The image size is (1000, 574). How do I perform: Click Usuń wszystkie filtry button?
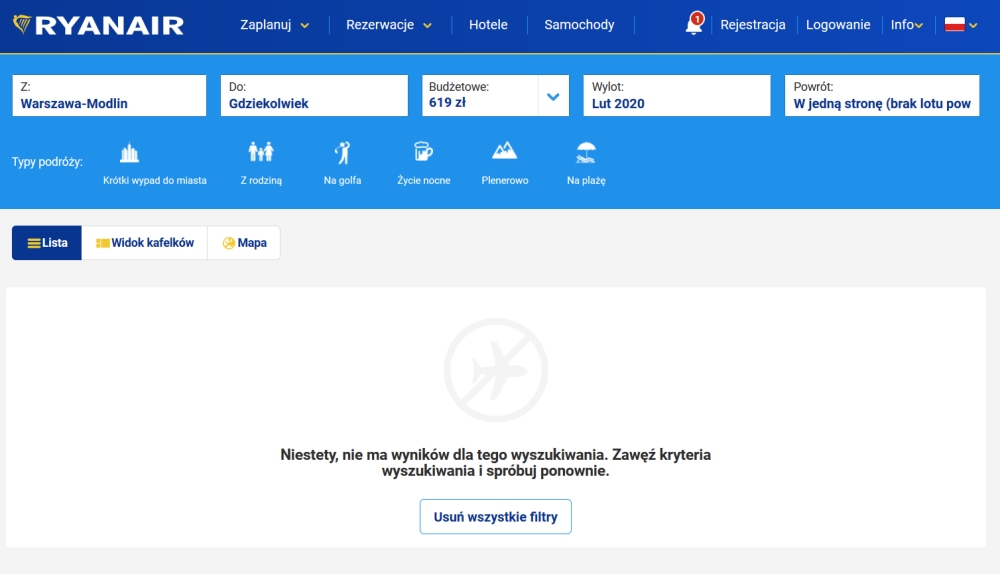click(x=496, y=517)
